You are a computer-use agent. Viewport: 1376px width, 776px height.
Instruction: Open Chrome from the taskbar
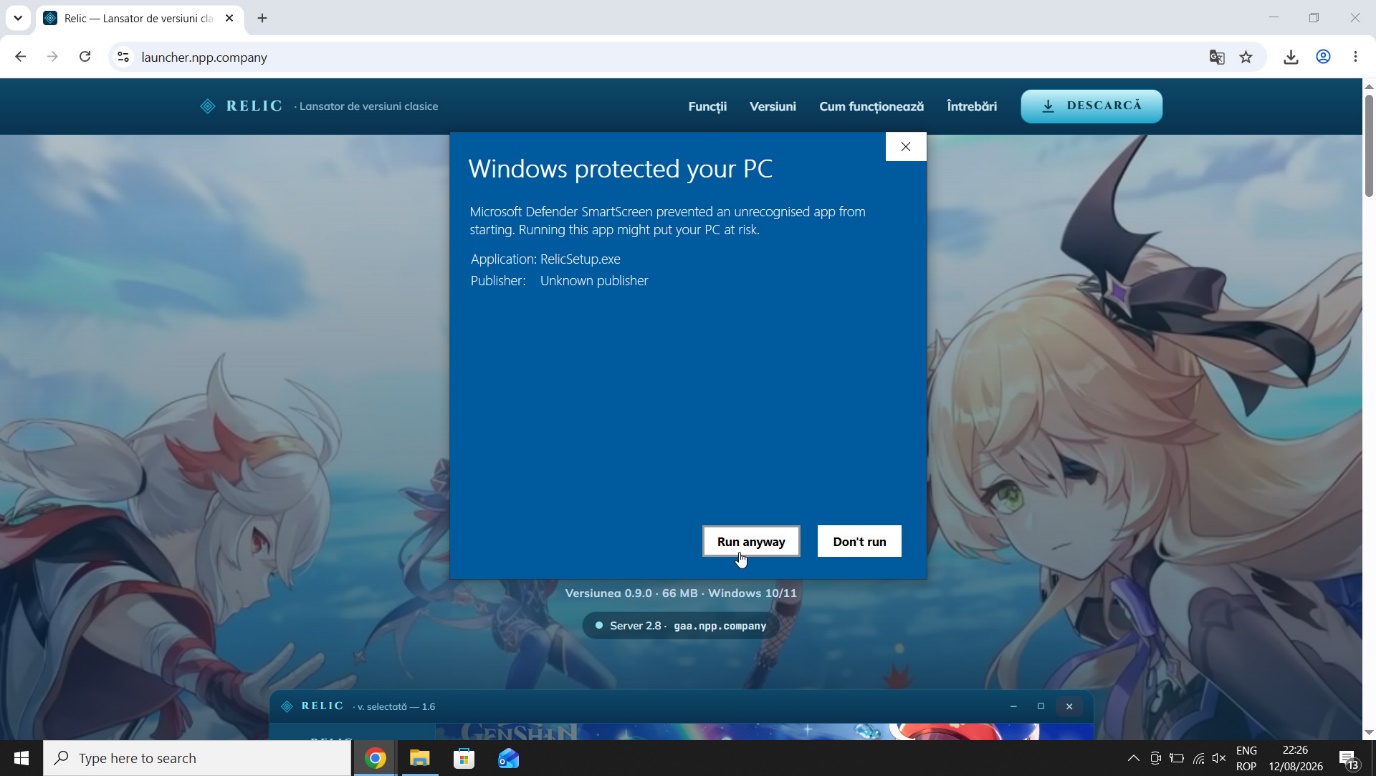(x=375, y=758)
